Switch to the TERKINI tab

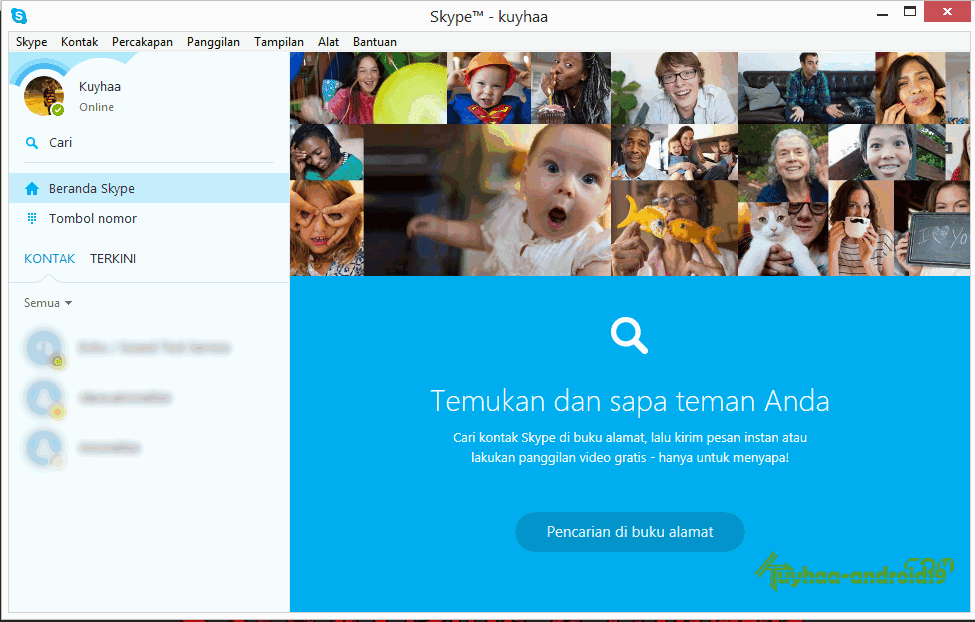[x=113, y=259]
